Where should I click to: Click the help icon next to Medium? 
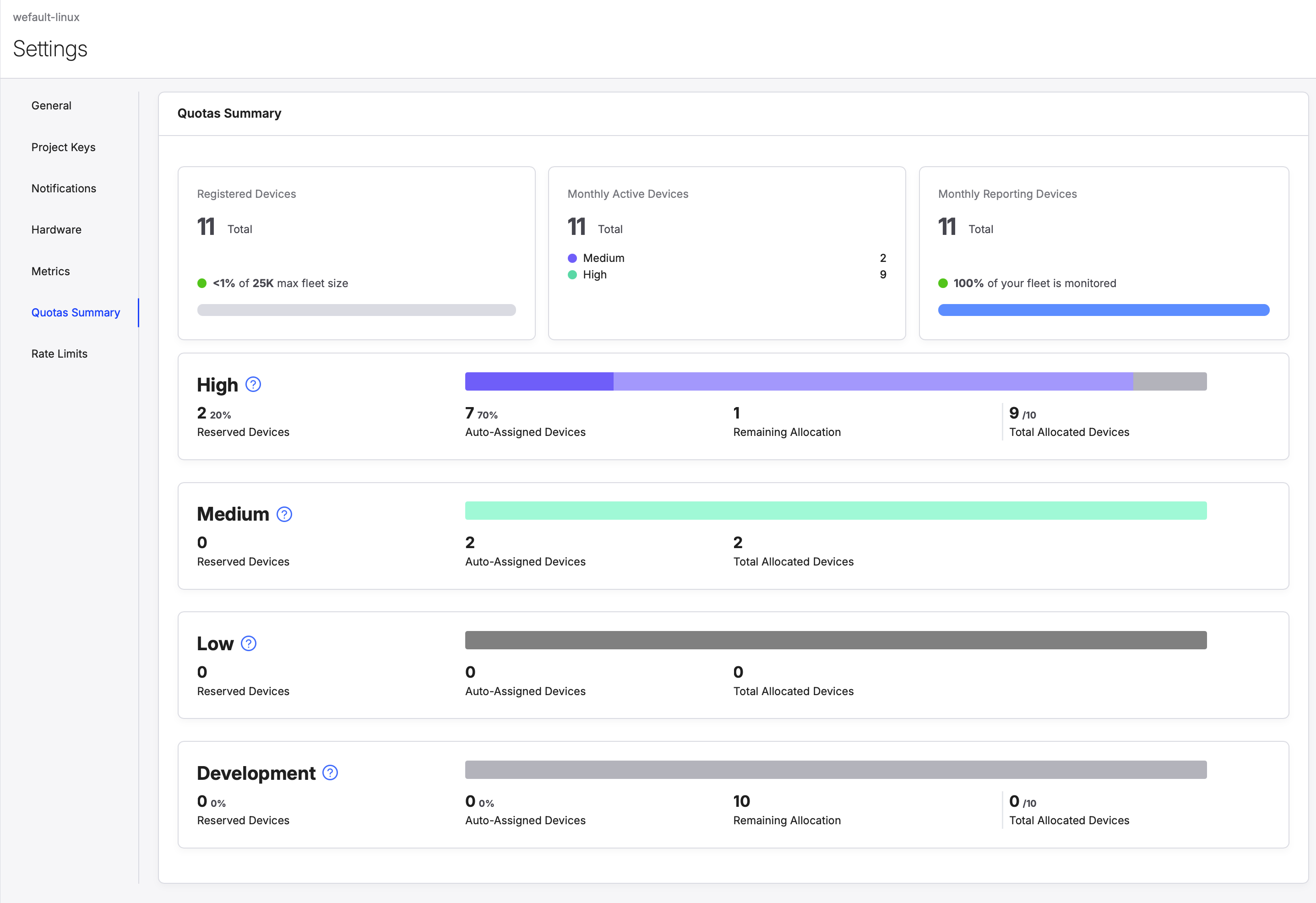tap(284, 514)
